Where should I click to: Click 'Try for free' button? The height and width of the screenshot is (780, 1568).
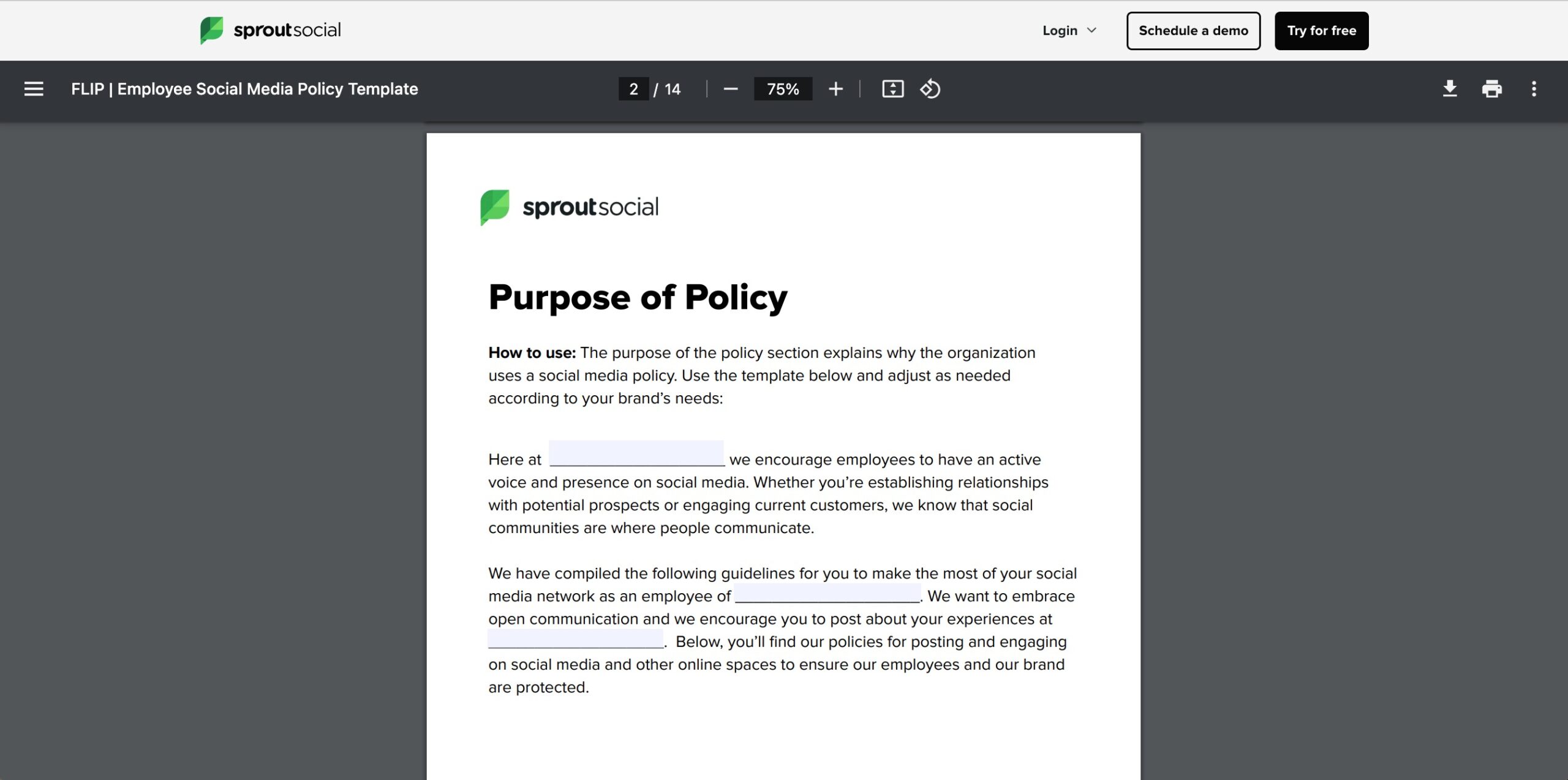[1322, 30]
